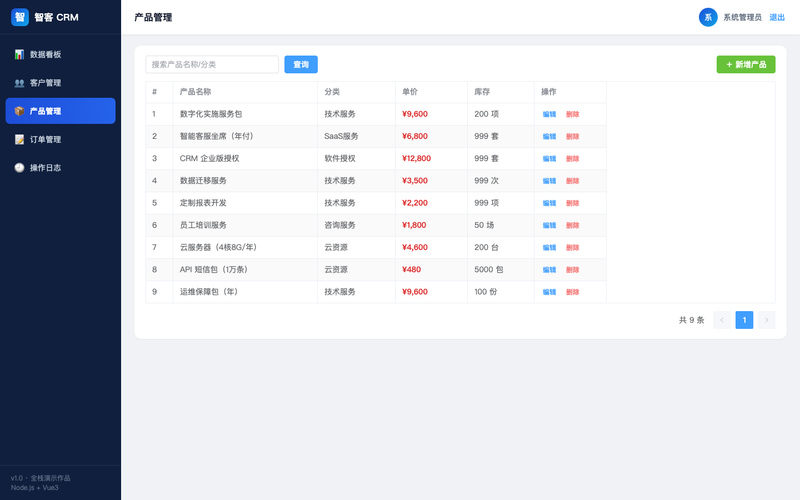The width and height of the screenshot is (800, 500).
Task: Delete the CRM 企业版授权 product row
Action: click(x=572, y=159)
